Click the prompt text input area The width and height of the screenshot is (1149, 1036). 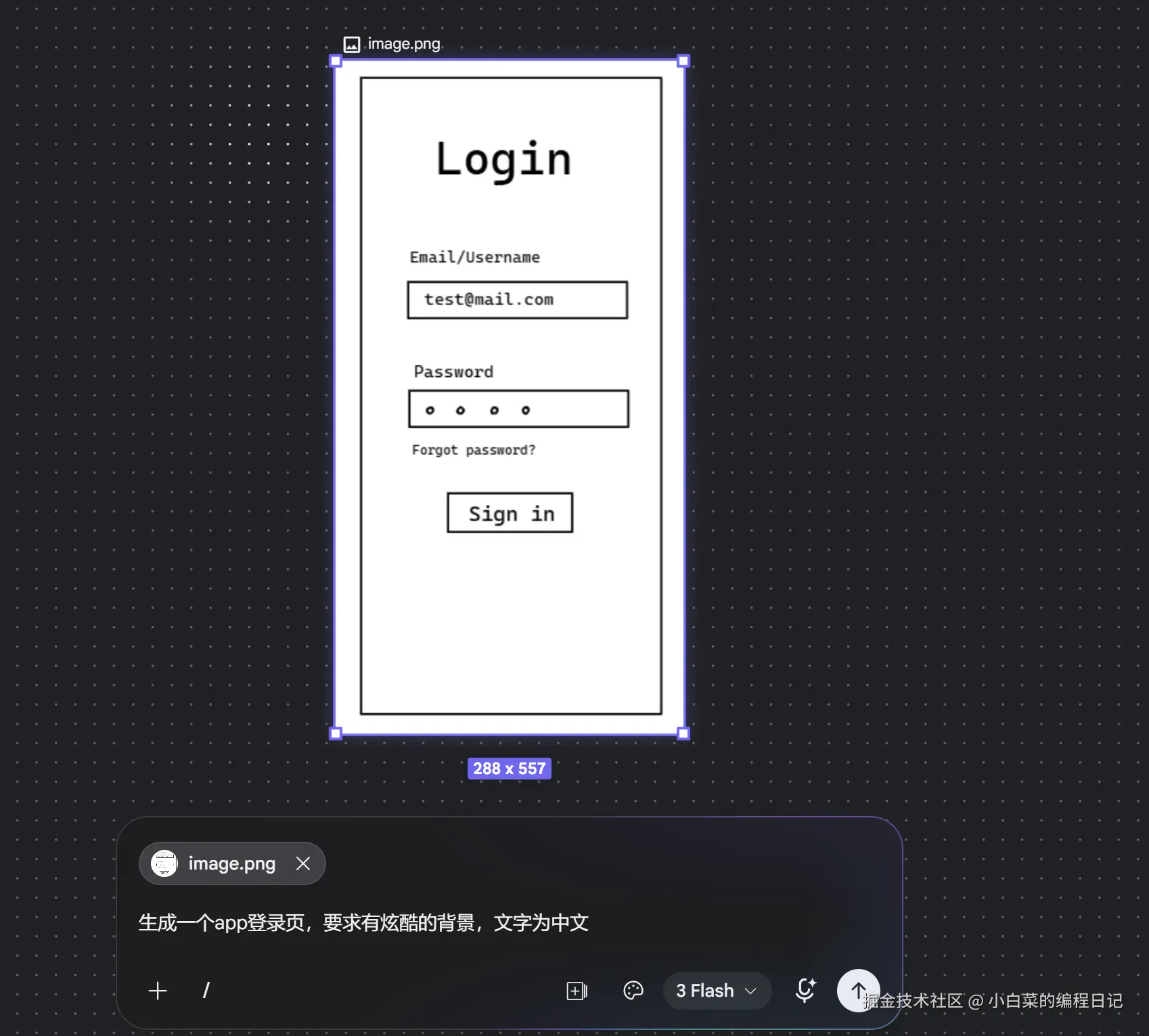coord(509,923)
